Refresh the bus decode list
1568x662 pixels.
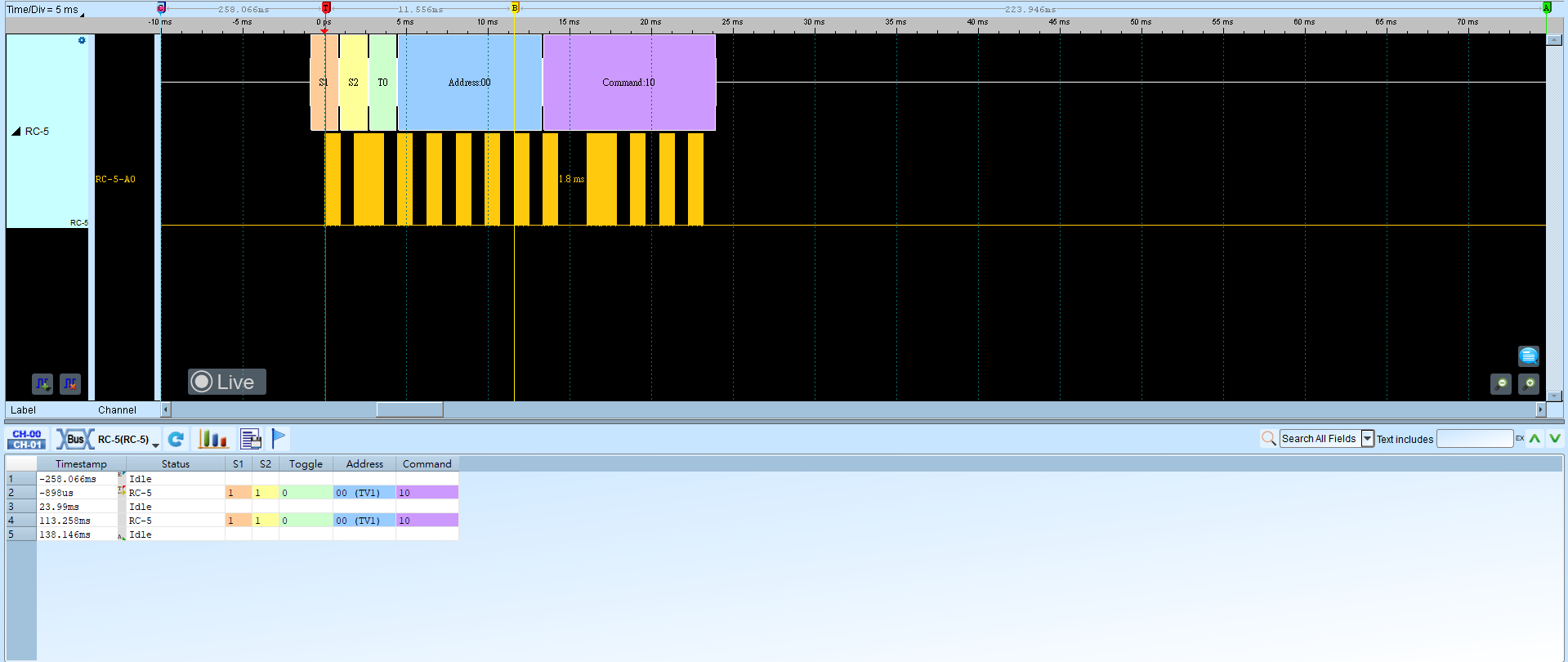coord(176,439)
